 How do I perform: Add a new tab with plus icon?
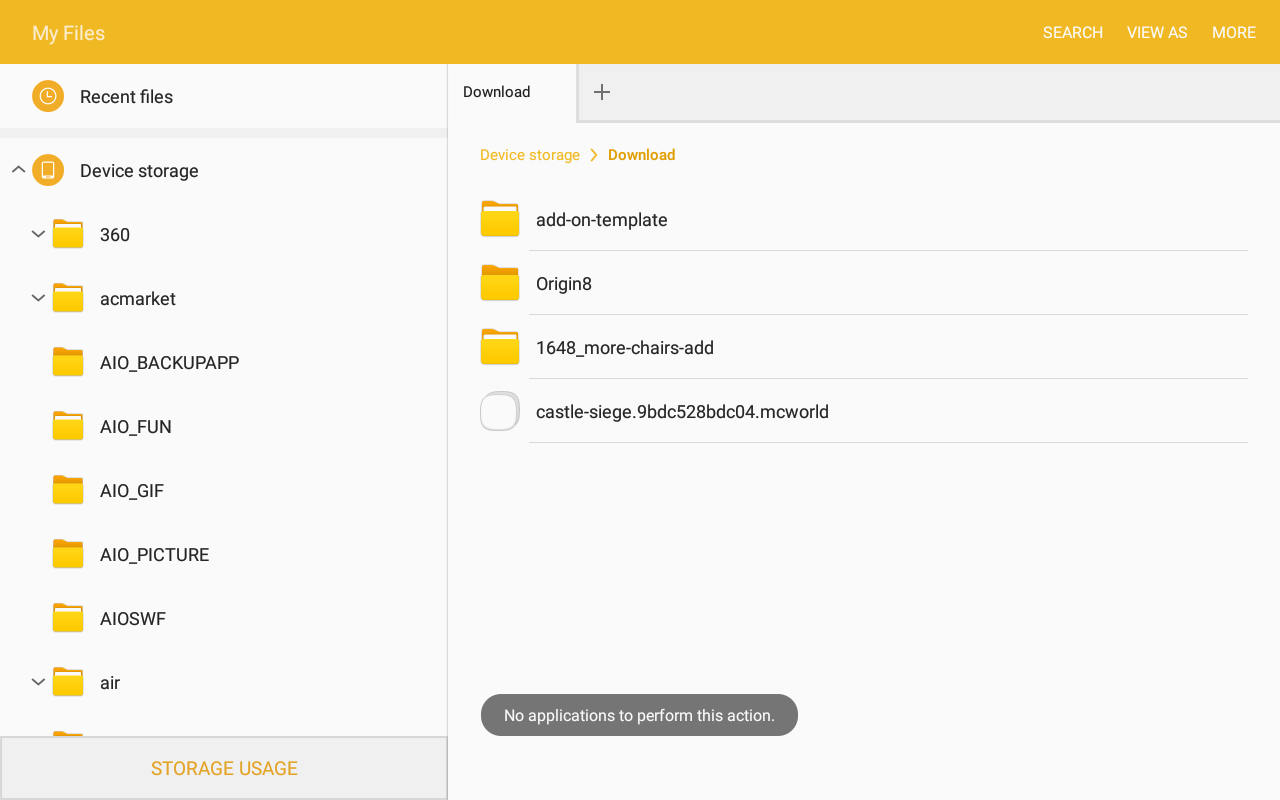pos(602,92)
